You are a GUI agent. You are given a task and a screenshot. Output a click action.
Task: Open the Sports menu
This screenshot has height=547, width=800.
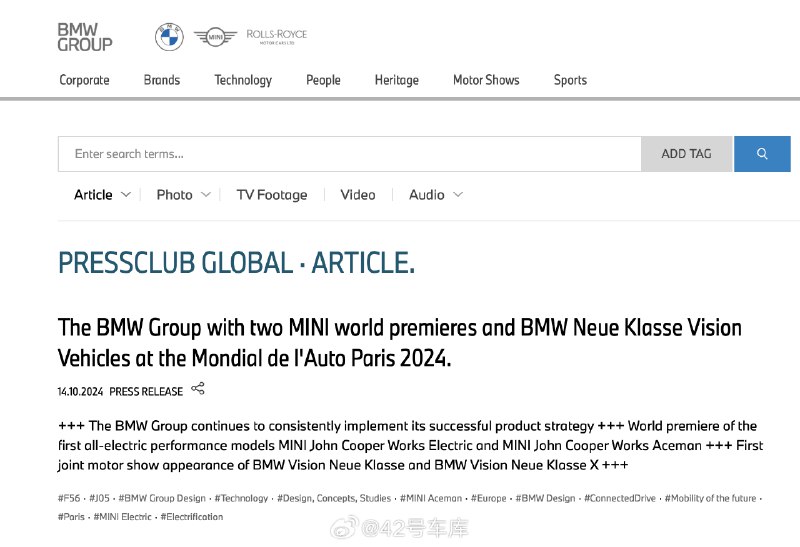570,80
